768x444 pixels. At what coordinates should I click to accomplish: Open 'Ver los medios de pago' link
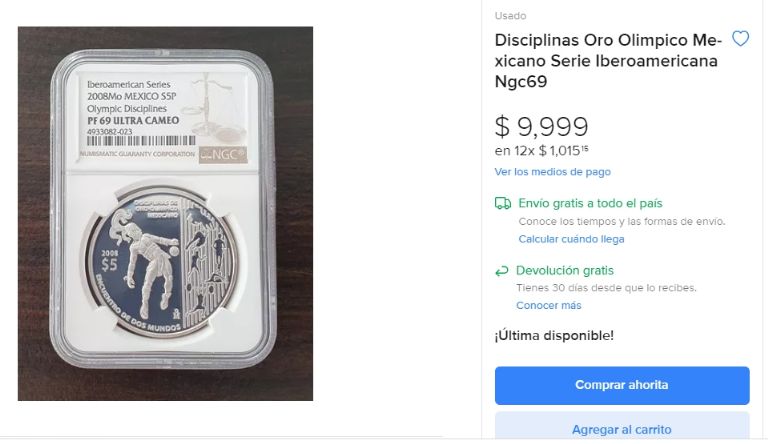click(552, 172)
